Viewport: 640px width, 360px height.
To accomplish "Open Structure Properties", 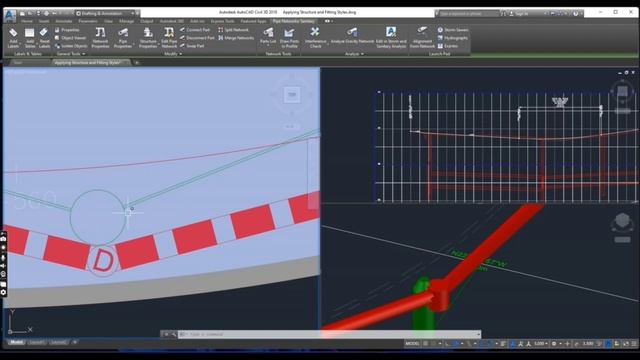I will point(148,38).
